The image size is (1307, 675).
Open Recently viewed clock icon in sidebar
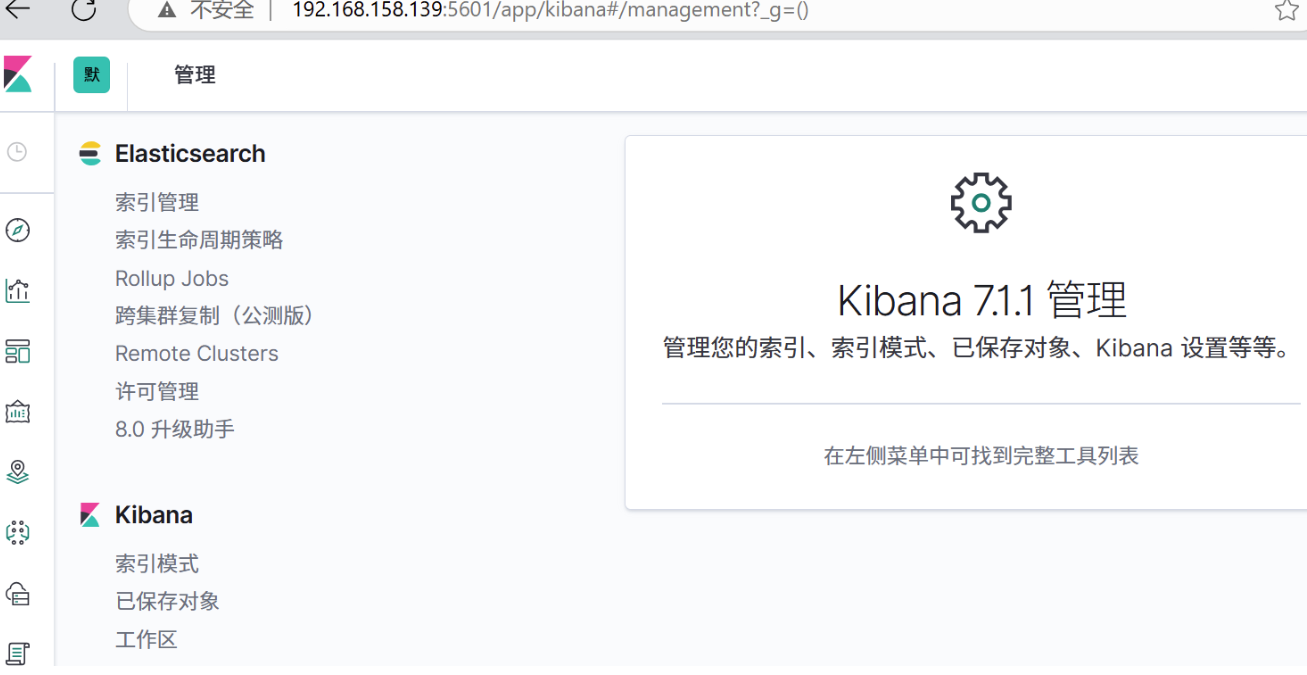point(17,152)
